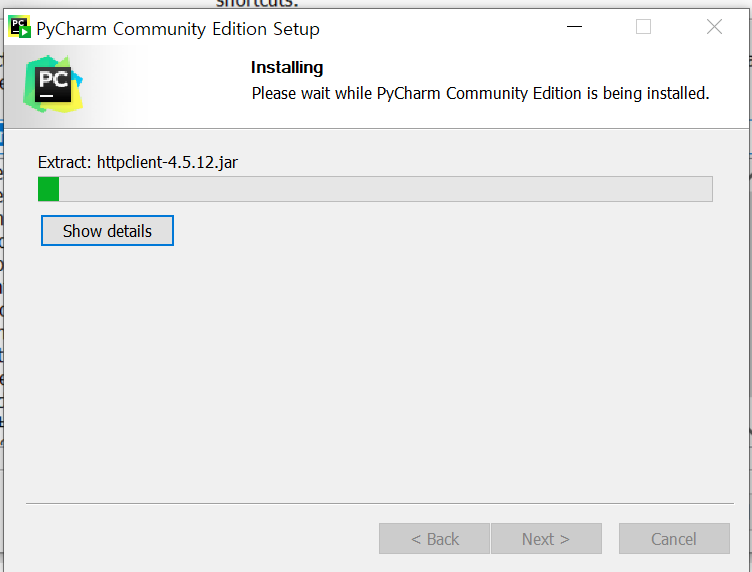Click the Show details button

pos(107,231)
